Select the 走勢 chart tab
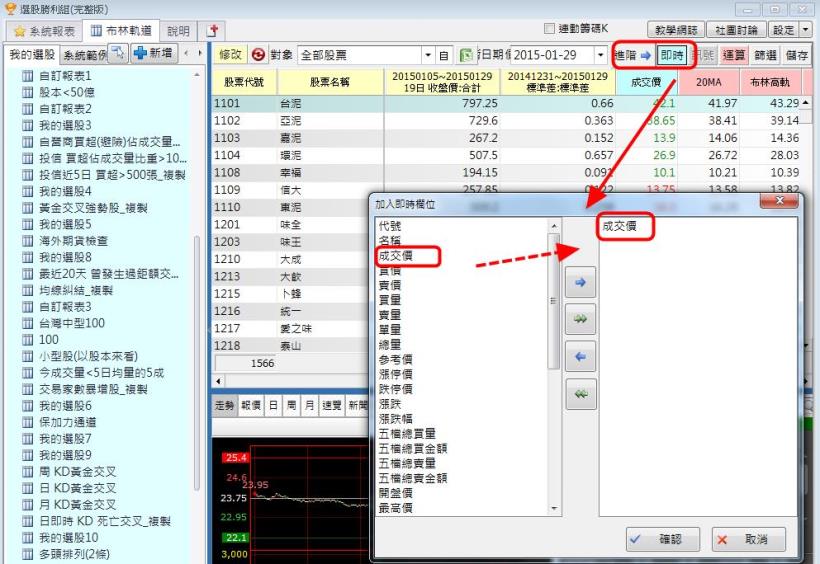This screenshot has width=820, height=564. (225, 405)
